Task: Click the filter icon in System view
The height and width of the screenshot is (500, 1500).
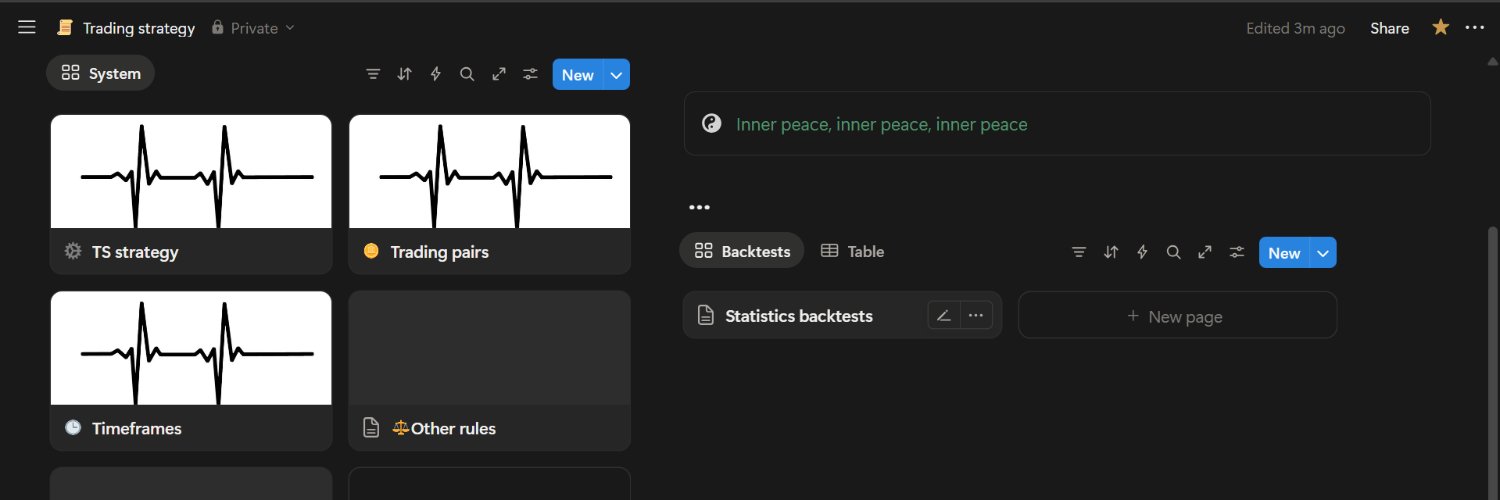Action: click(373, 74)
